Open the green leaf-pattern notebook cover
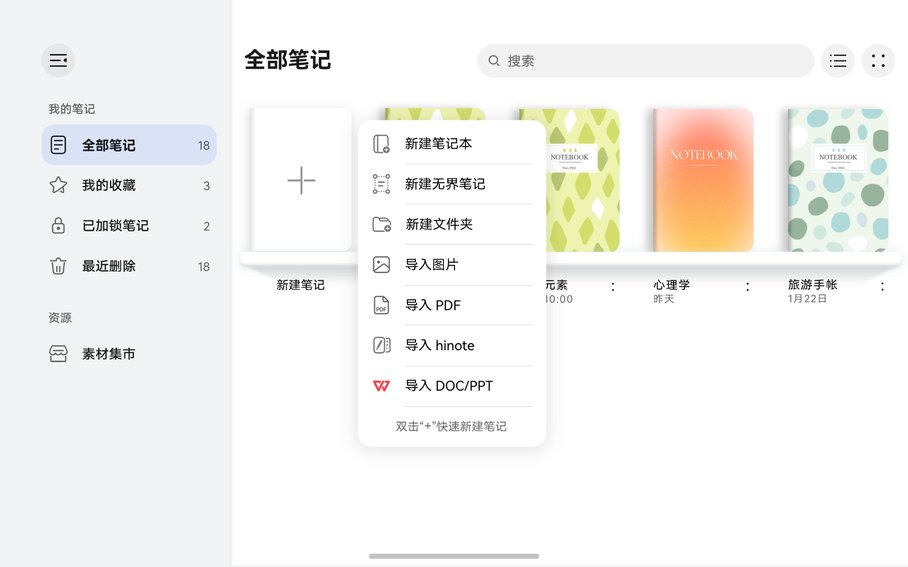This screenshot has width=908, height=567. [x=583, y=180]
